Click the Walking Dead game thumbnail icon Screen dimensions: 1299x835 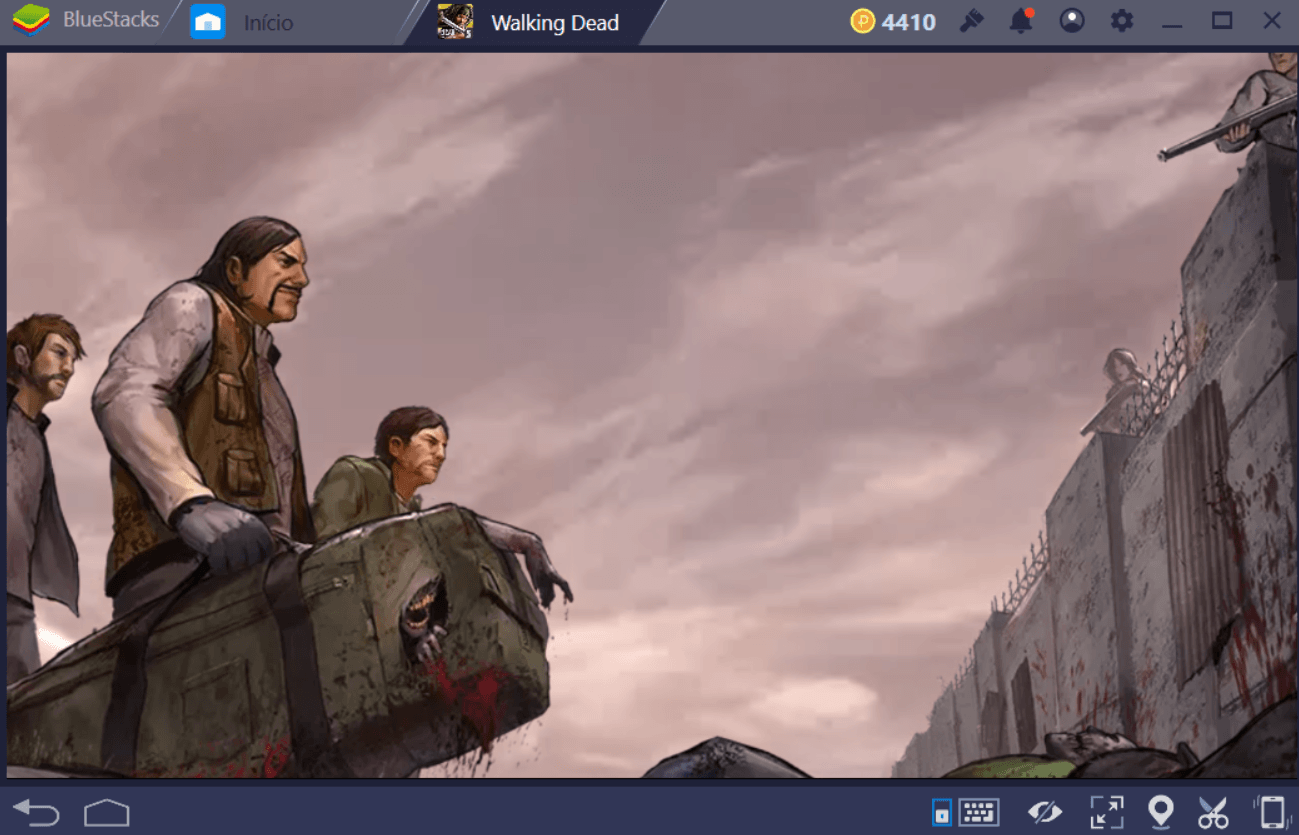pos(455,22)
